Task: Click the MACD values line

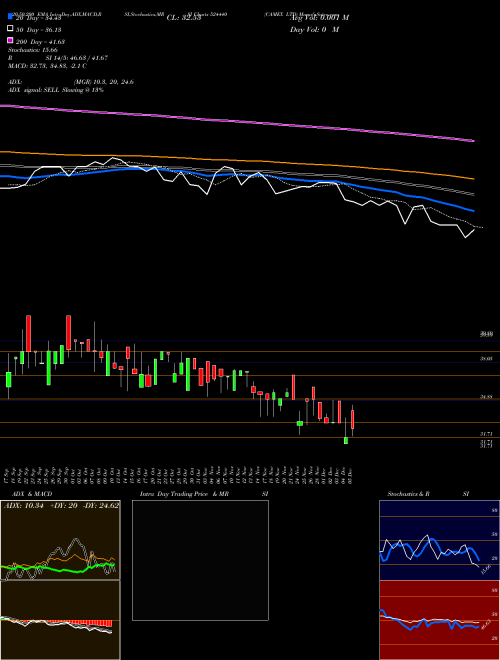Action: (47, 66)
